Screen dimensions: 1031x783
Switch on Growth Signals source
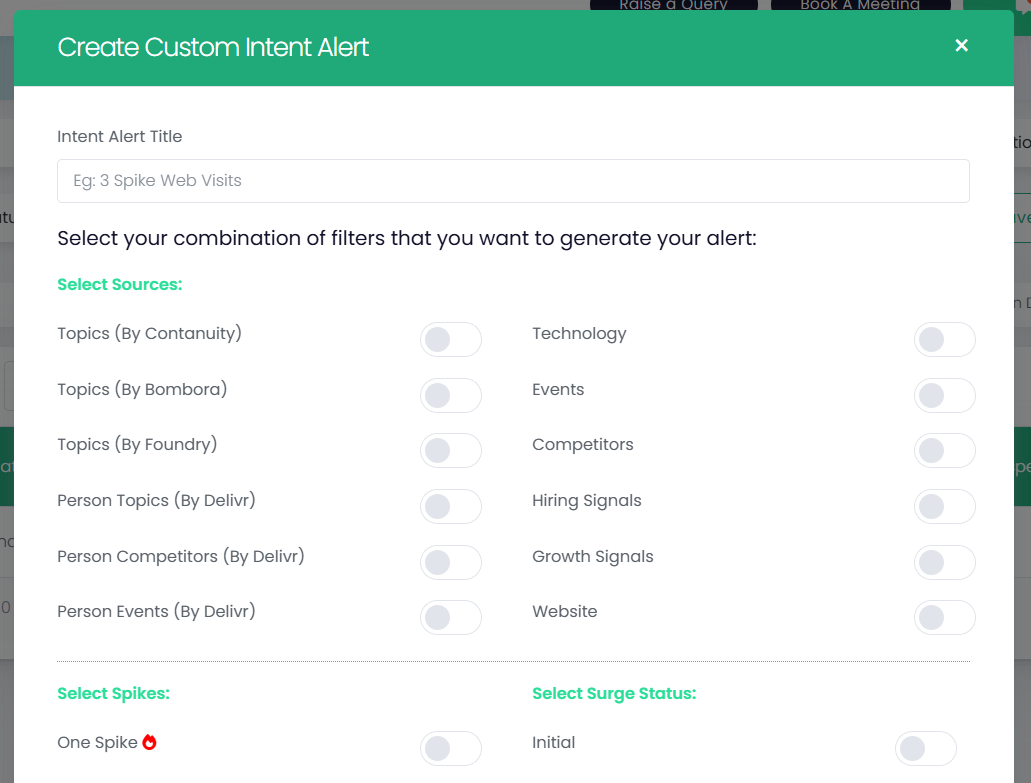click(x=944, y=563)
